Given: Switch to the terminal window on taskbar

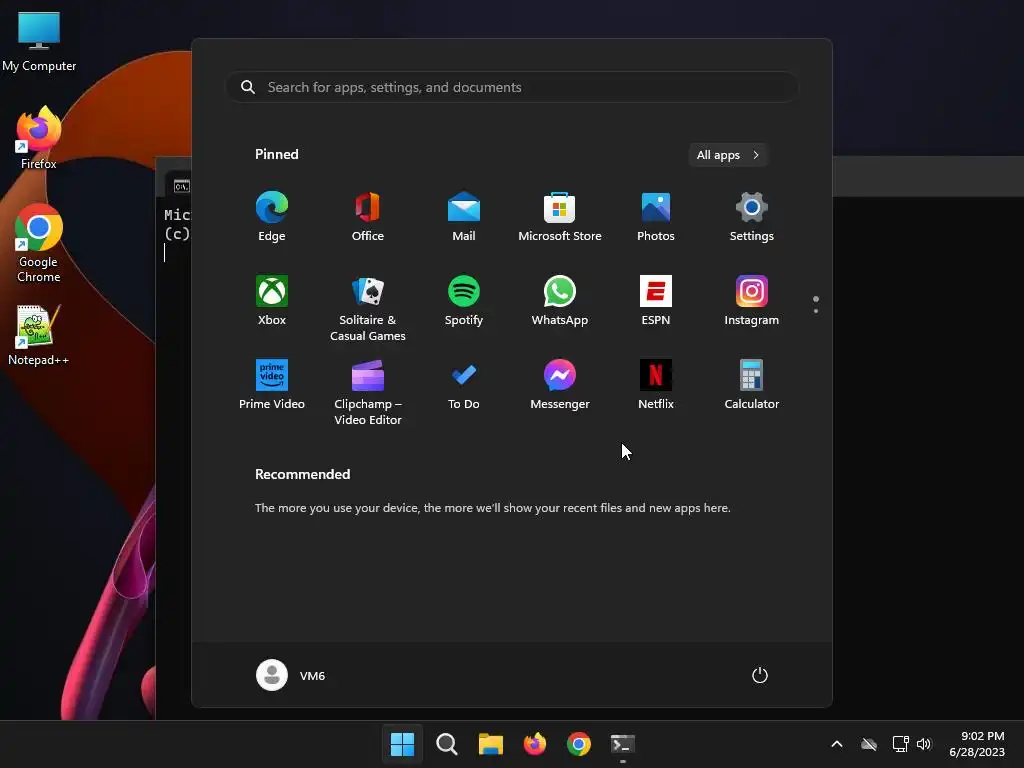Looking at the screenshot, I should click(622, 744).
